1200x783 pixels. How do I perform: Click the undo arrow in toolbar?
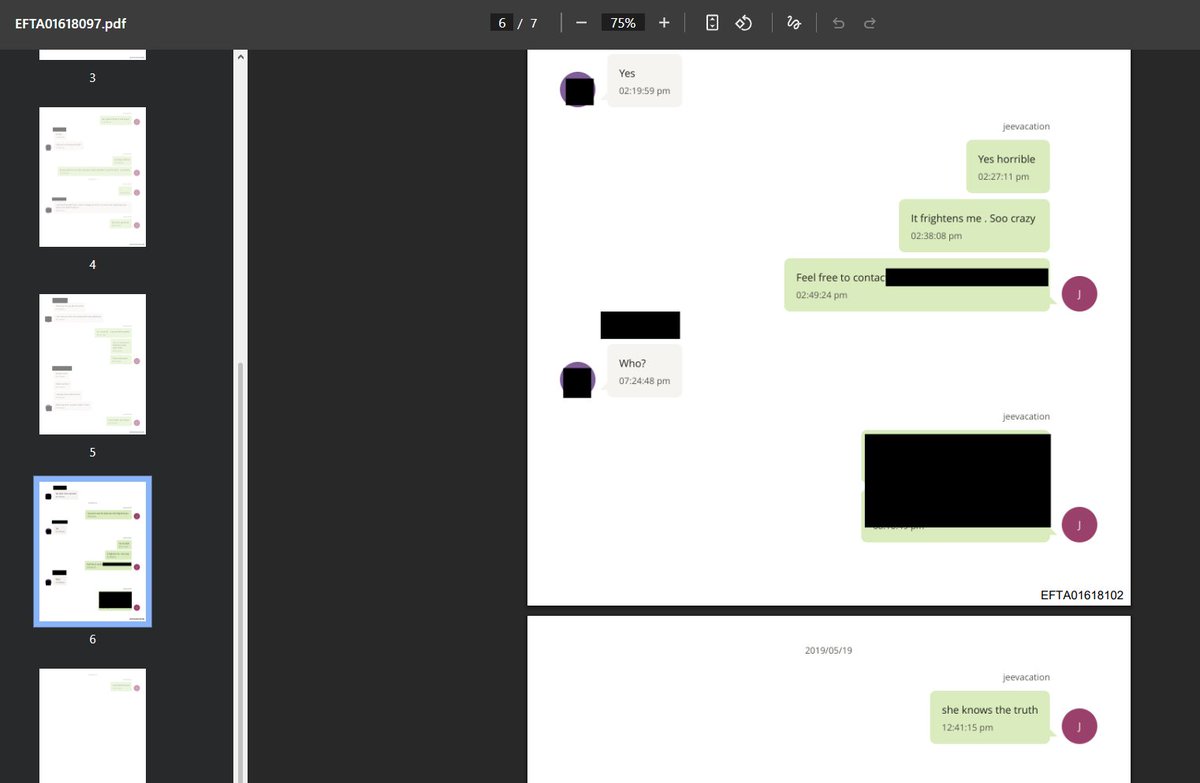(838, 23)
